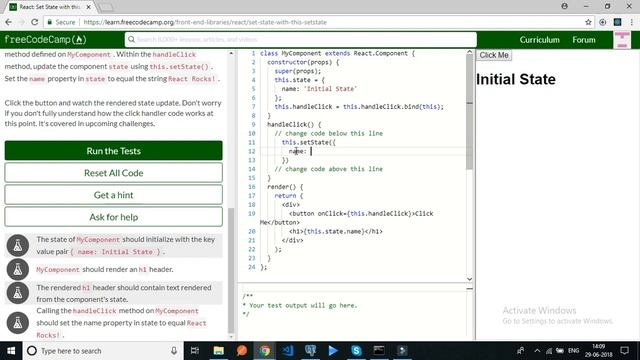Click the code editor vertical scrollbar

pyautogui.click(x=469, y=112)
